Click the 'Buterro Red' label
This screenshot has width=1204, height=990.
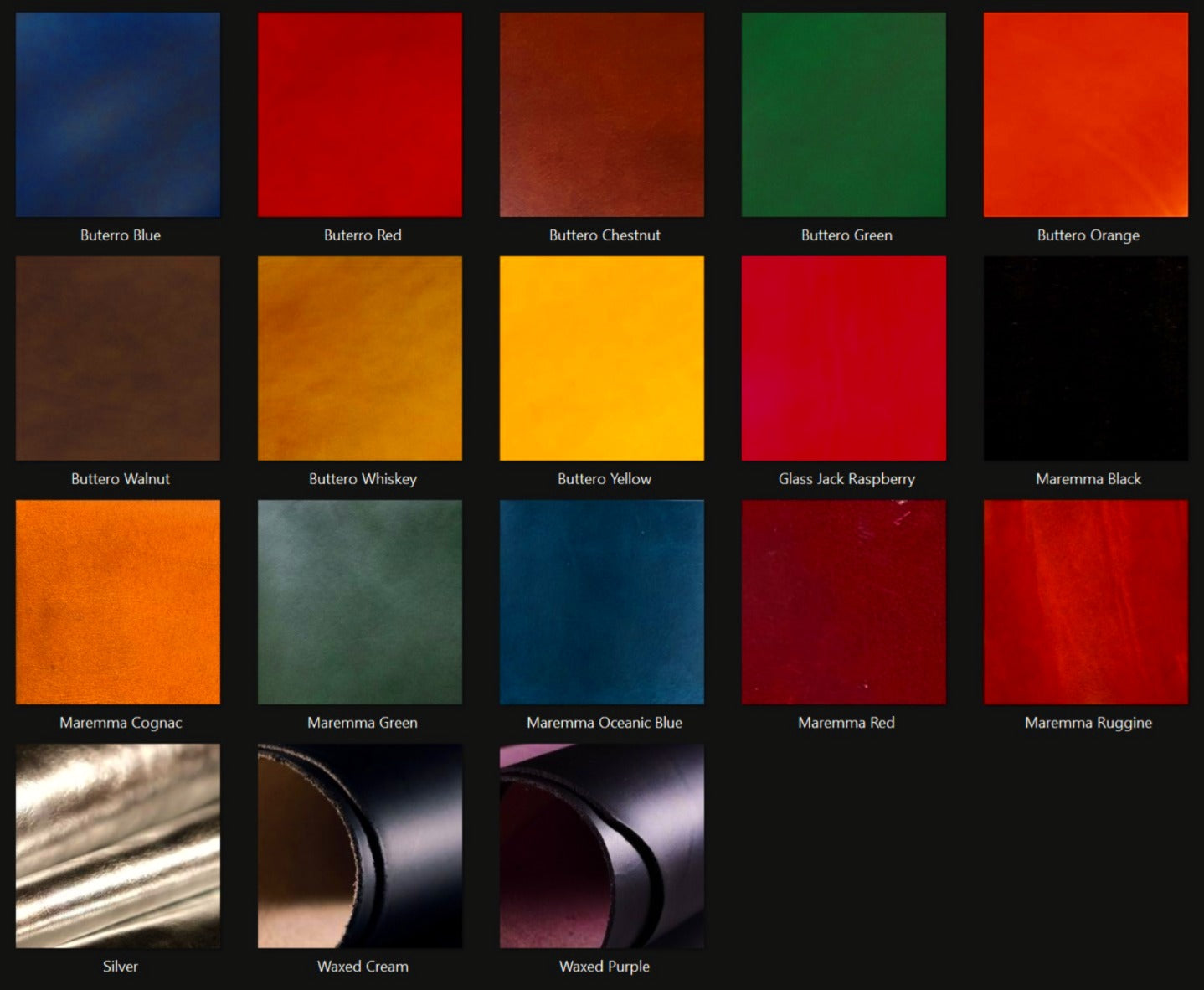click(x=363, y=235)
